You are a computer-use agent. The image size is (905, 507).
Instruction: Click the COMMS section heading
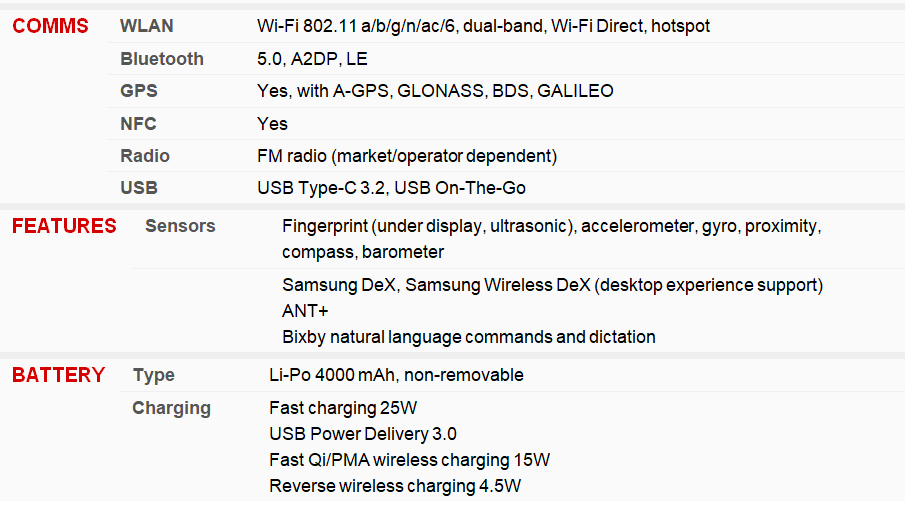pyautogui.click(x=50, y=26)
